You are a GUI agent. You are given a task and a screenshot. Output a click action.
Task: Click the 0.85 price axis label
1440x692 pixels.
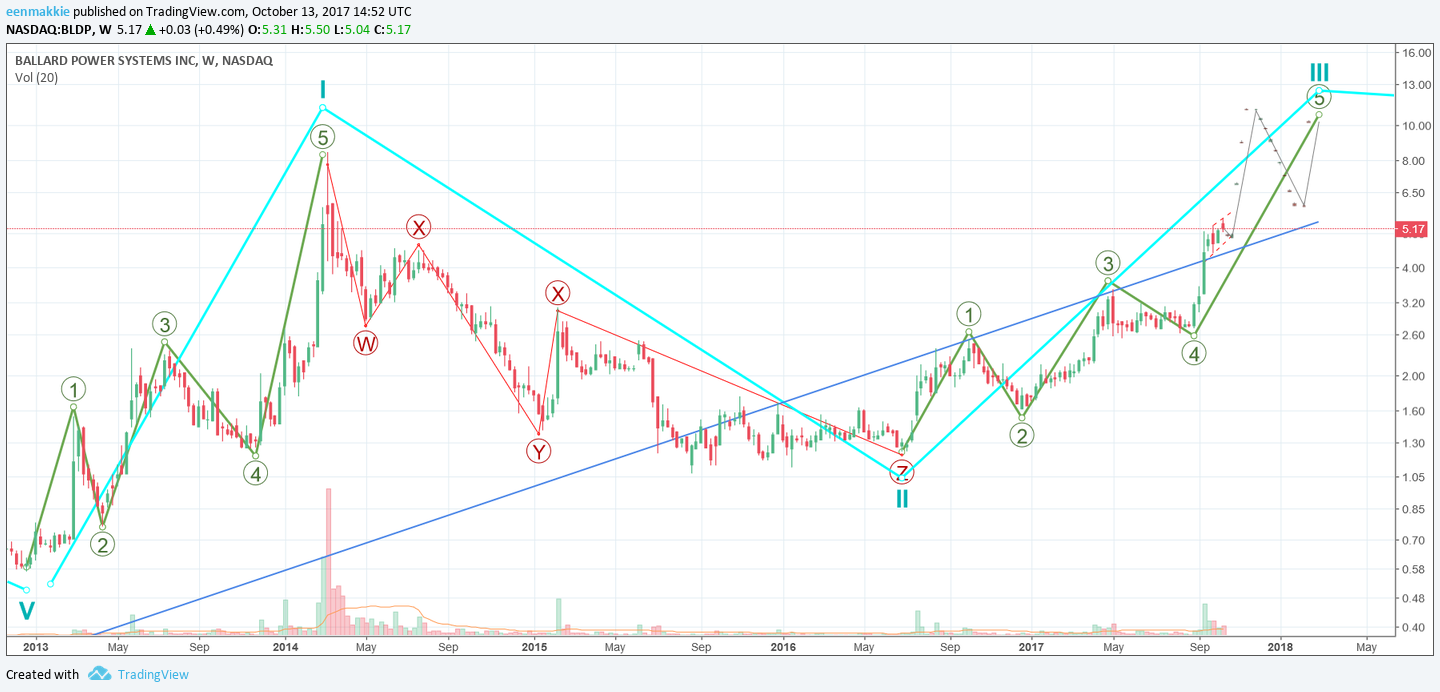point(1414,510)
